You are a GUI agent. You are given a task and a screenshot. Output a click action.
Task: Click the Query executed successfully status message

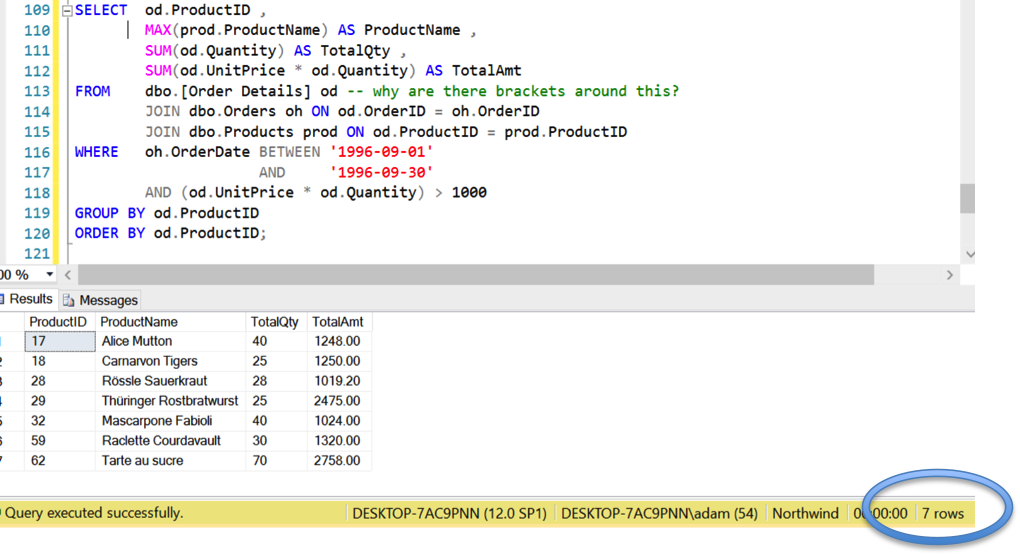point(94,513)
